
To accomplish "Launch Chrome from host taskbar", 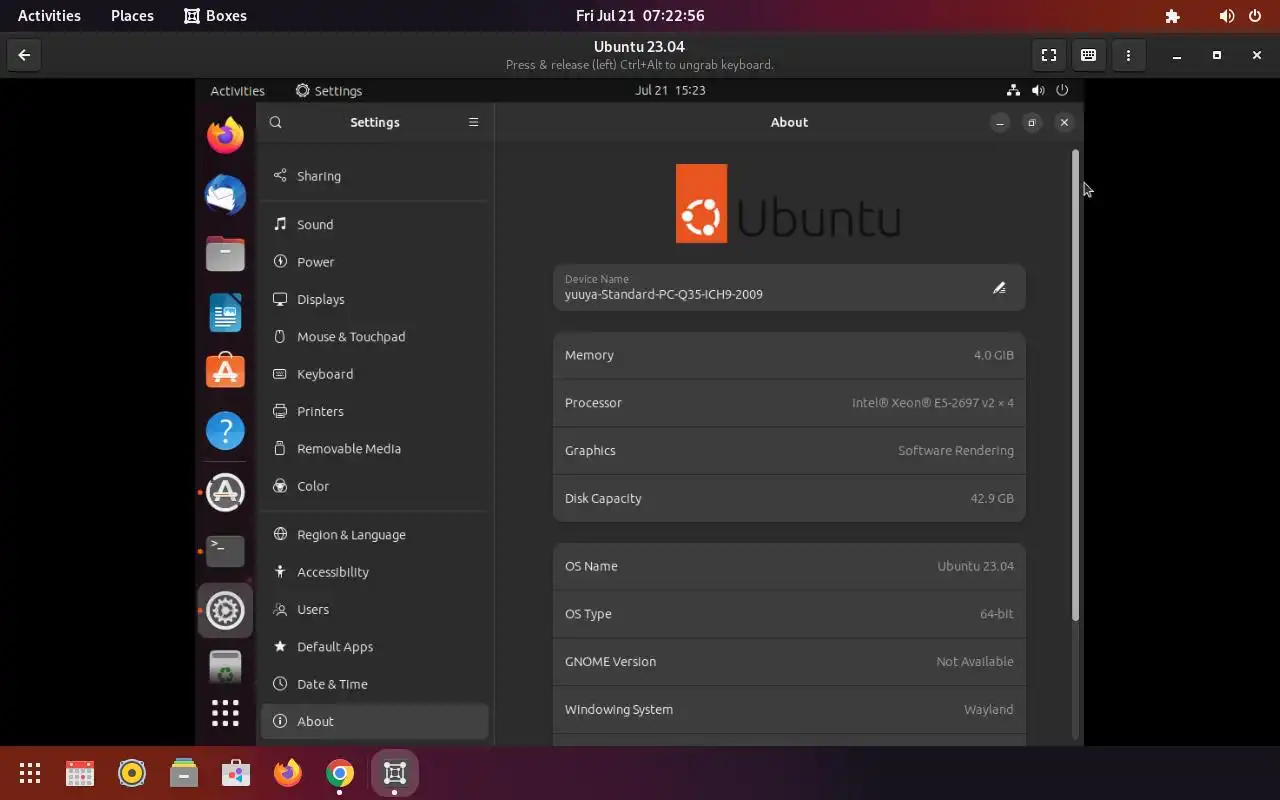I will 340,773.
